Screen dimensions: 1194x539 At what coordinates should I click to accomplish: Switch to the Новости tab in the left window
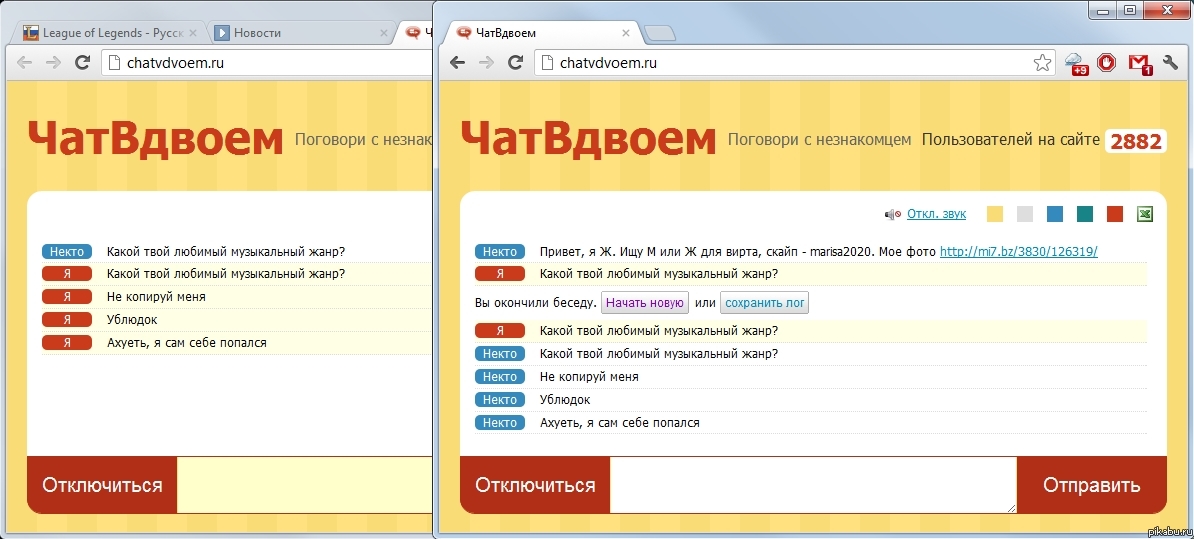(x=302, y=33)
